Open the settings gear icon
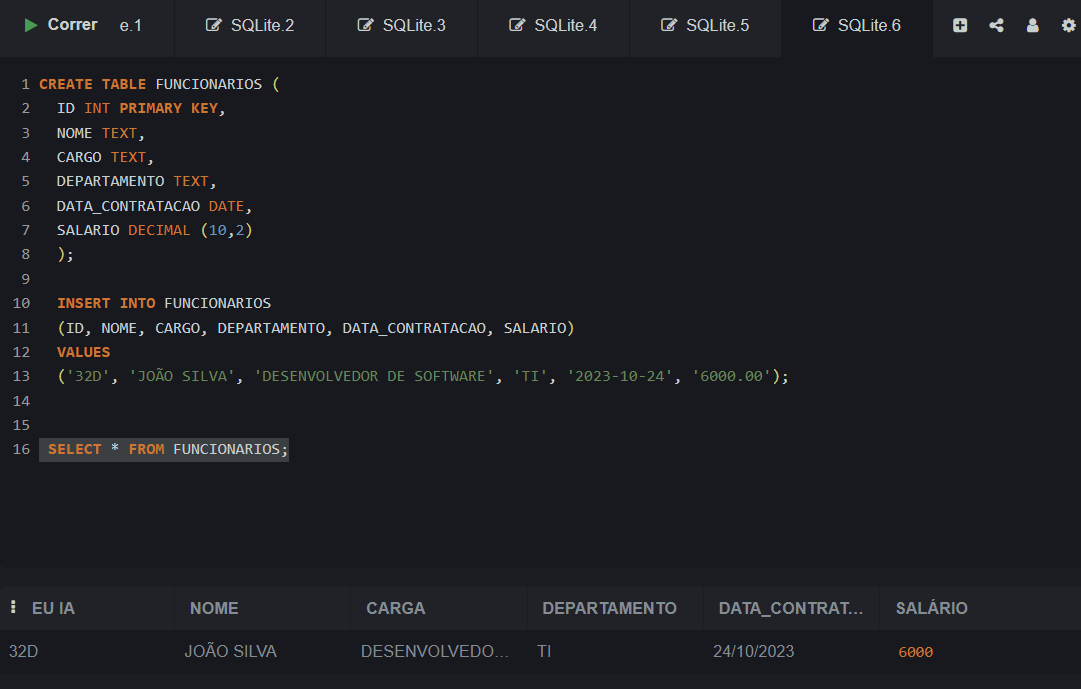 pos(1068,26)
